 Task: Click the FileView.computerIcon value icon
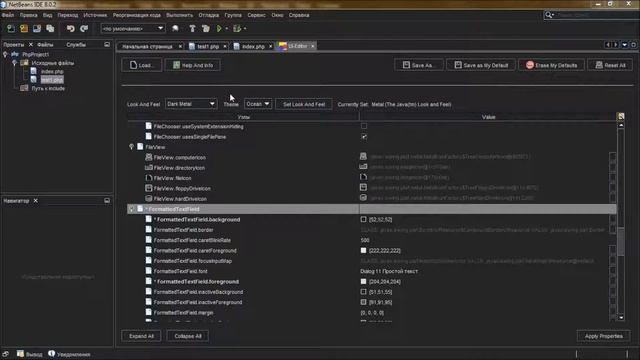point(363,156)
